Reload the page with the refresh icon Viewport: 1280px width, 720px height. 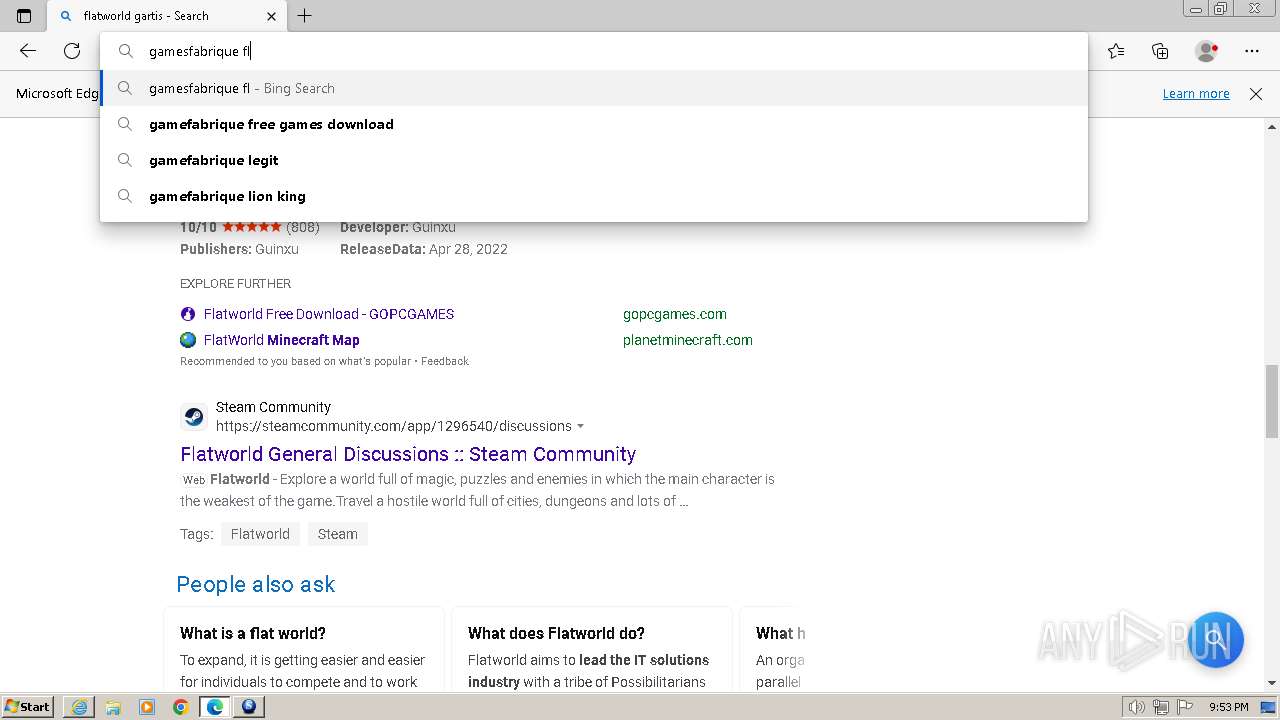pos(72,51)
